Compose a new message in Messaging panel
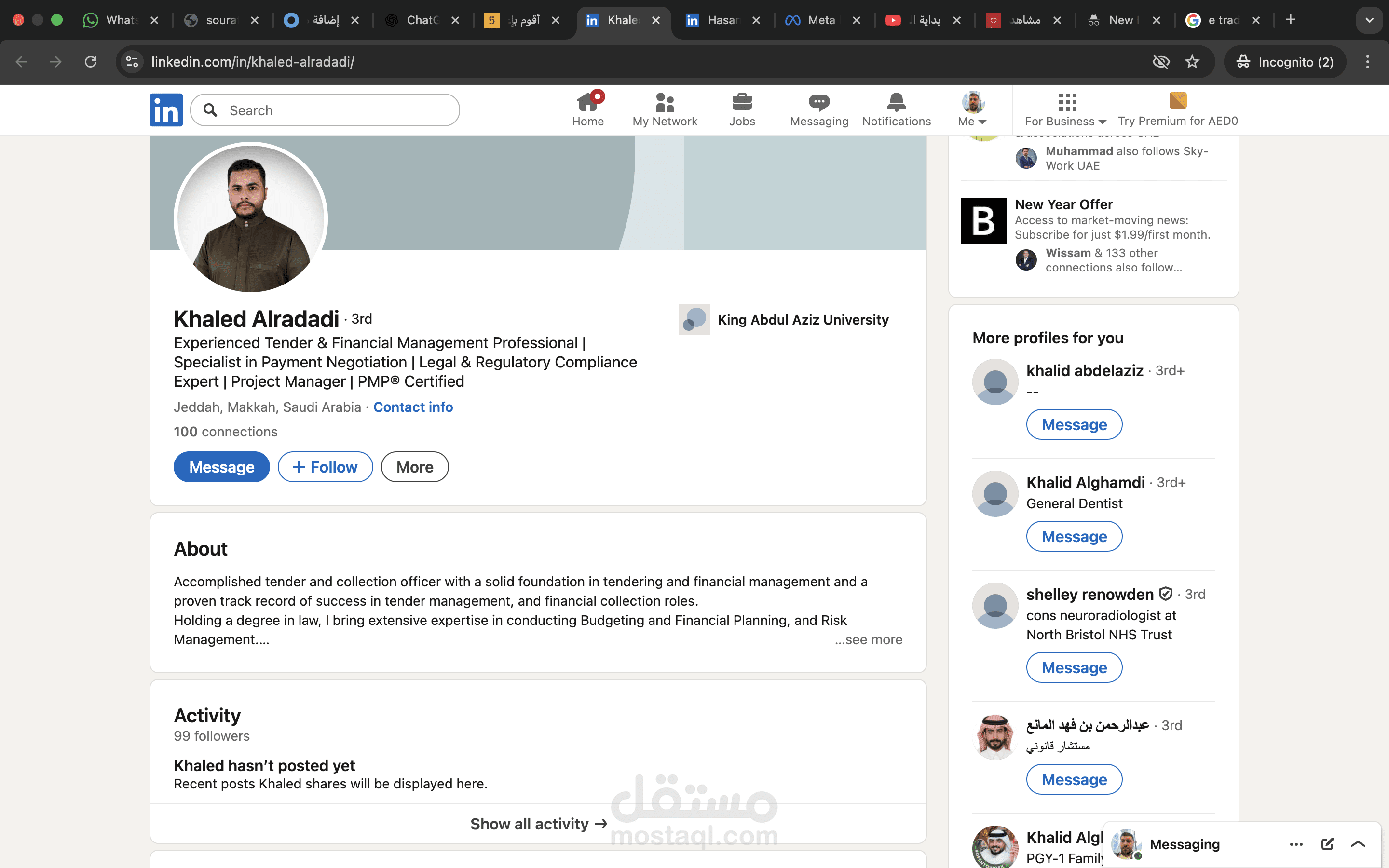This screenshot has height=868, width=1389. (1328, 844)
